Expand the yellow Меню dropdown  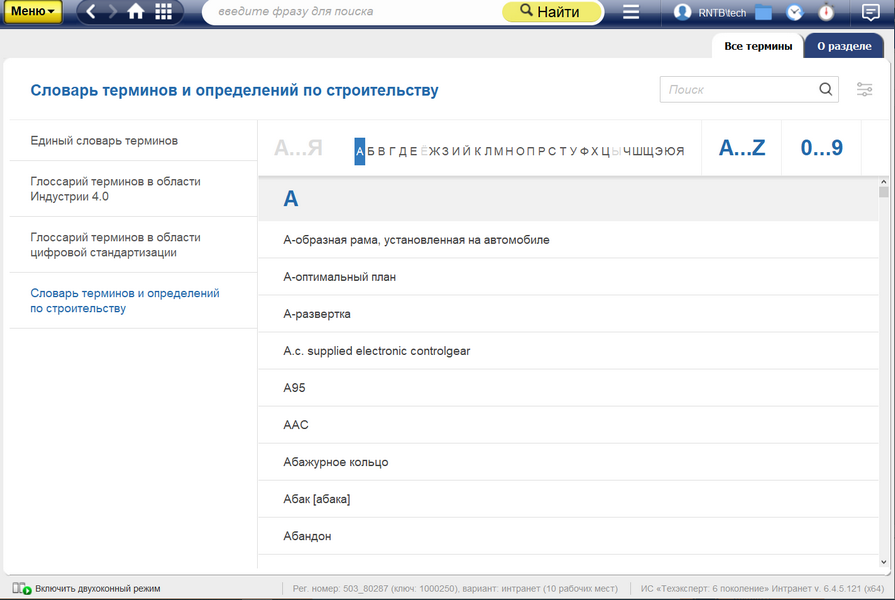pyautogui.click(x=33, y=12)
